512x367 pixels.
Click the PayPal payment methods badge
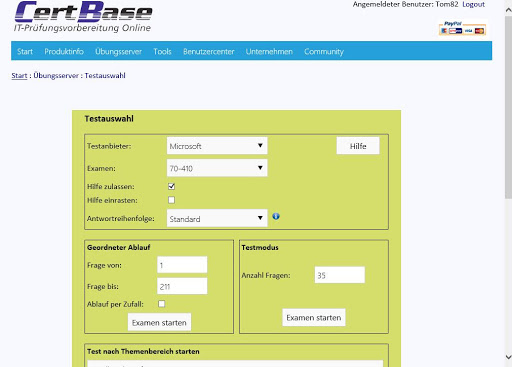(462, 28)
